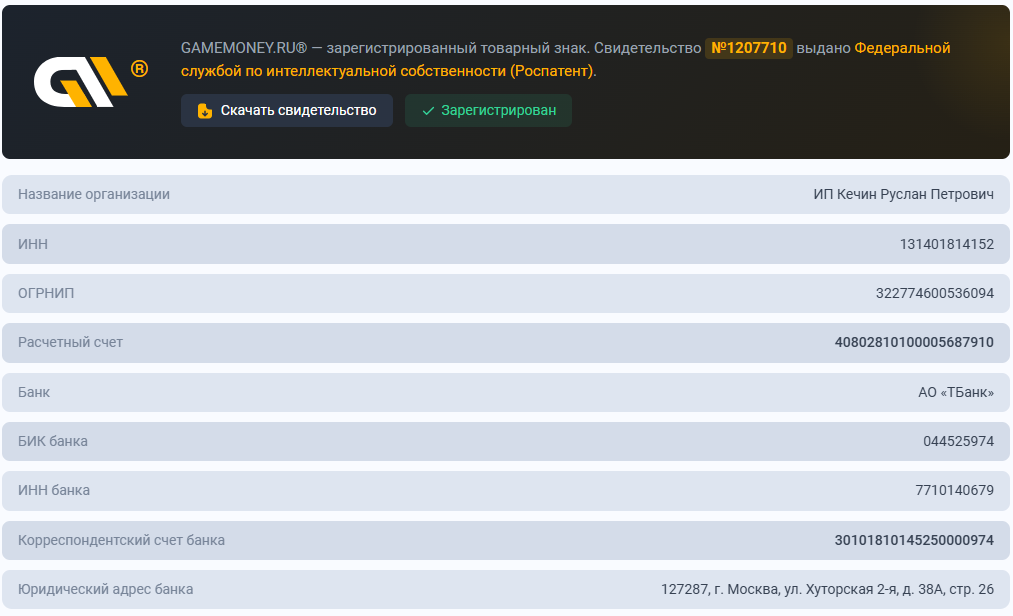
Task: Click the БИК банка label
Action: click(x=52, y=441)
